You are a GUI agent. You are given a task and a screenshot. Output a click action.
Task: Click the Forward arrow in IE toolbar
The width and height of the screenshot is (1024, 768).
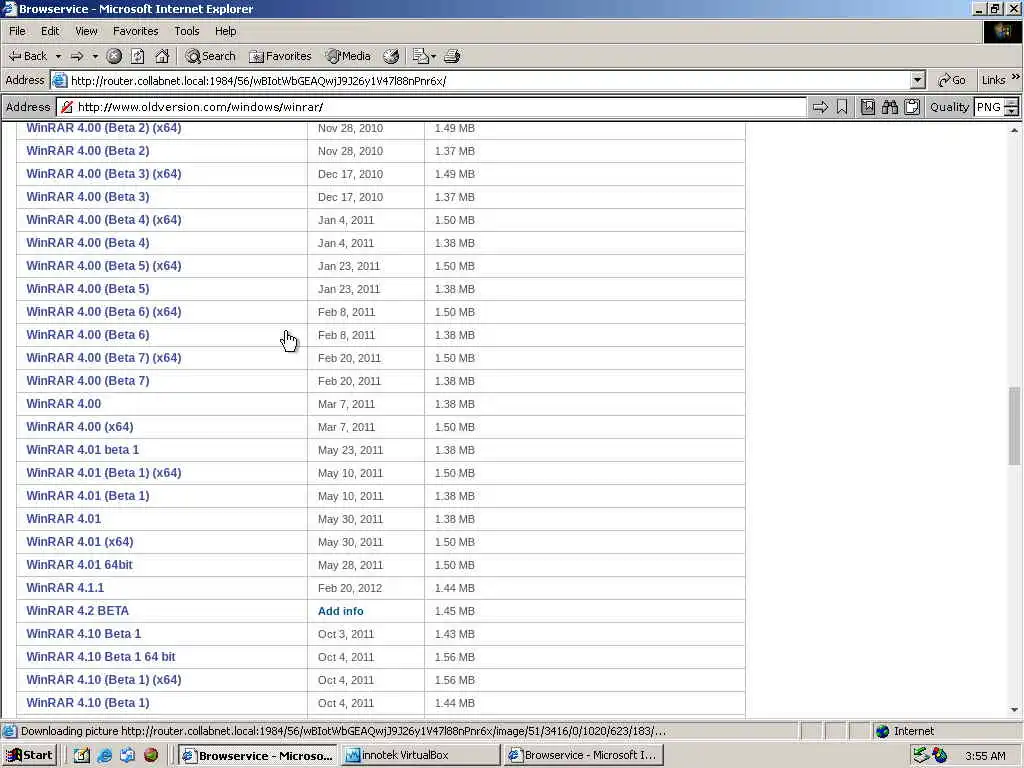[77, 56]
